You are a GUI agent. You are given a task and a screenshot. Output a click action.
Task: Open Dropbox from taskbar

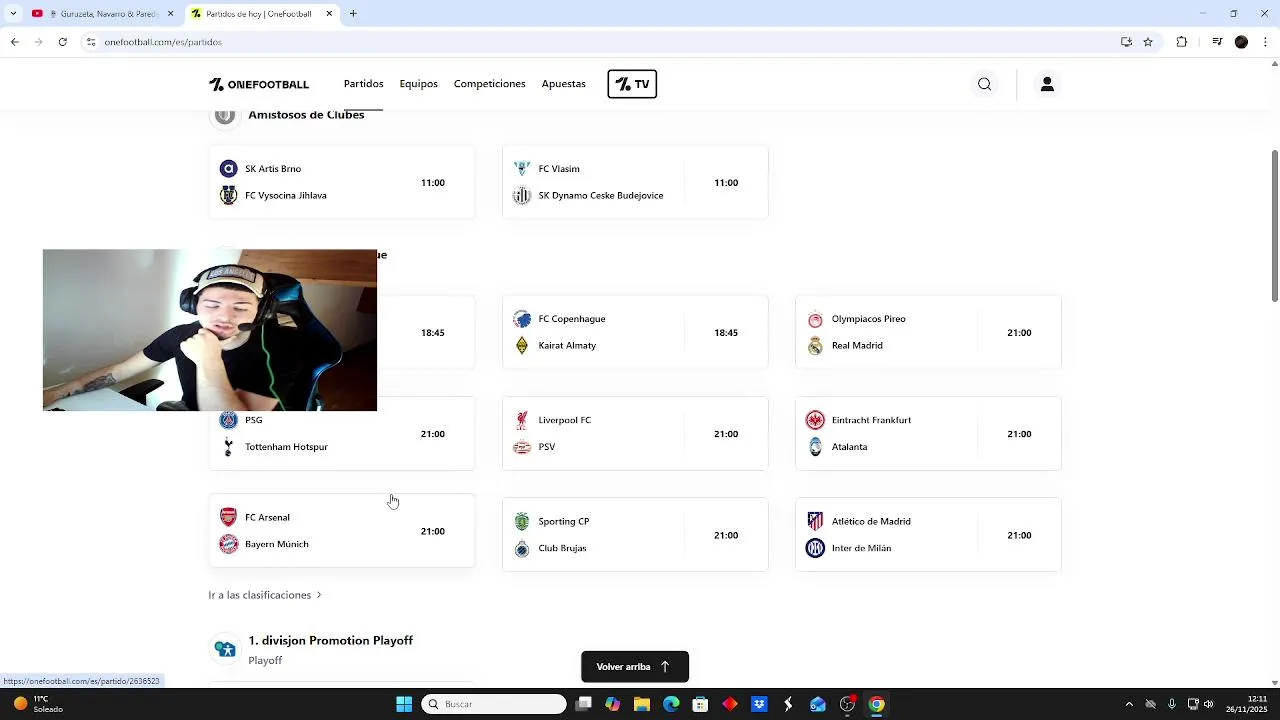[759, 704]
